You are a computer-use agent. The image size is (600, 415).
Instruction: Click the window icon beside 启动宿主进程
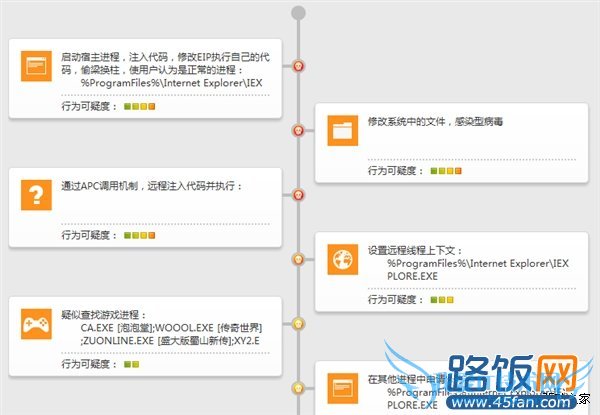(36, 66)
